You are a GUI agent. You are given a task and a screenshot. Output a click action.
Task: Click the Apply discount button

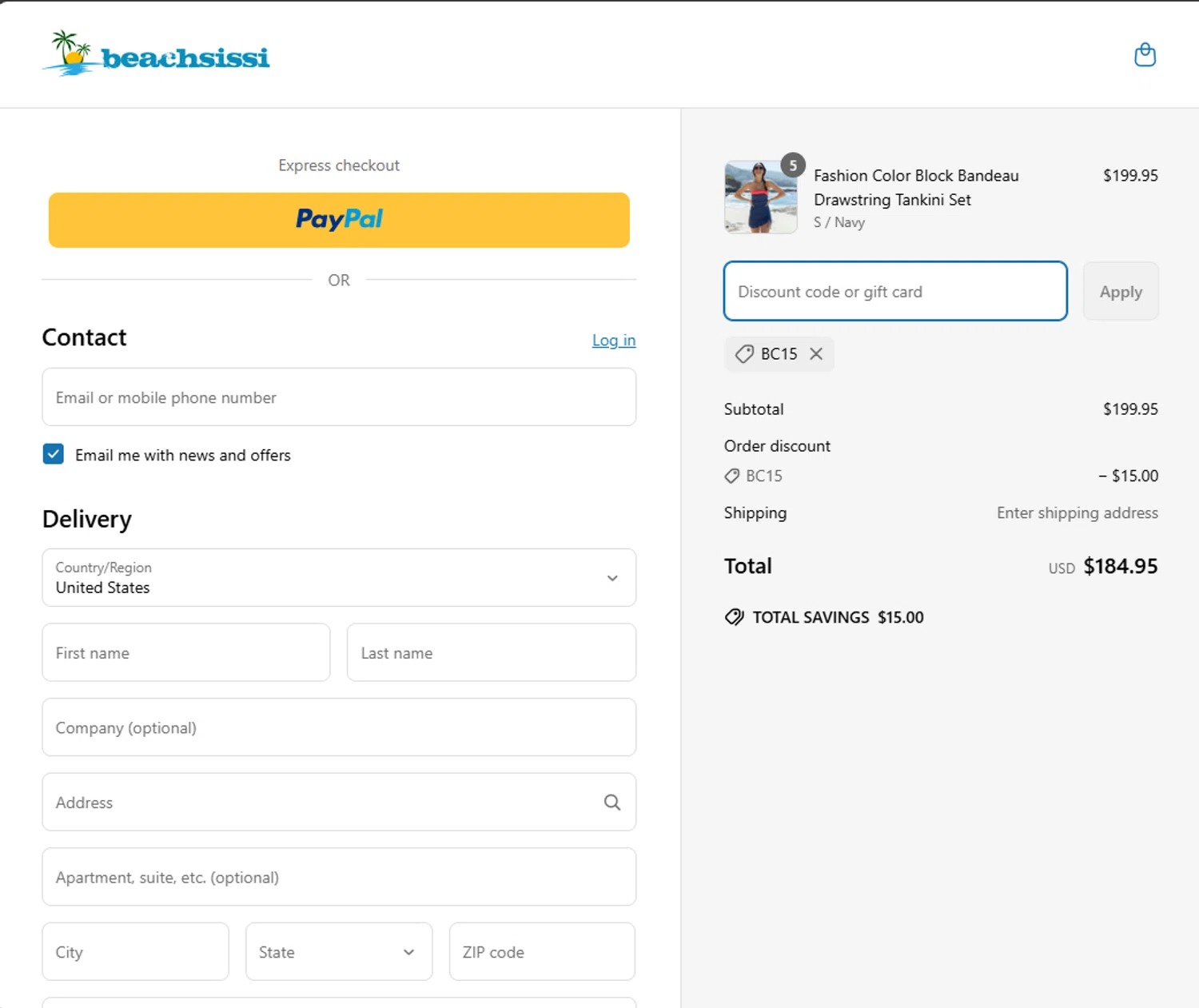click(x=1121, y=291)
